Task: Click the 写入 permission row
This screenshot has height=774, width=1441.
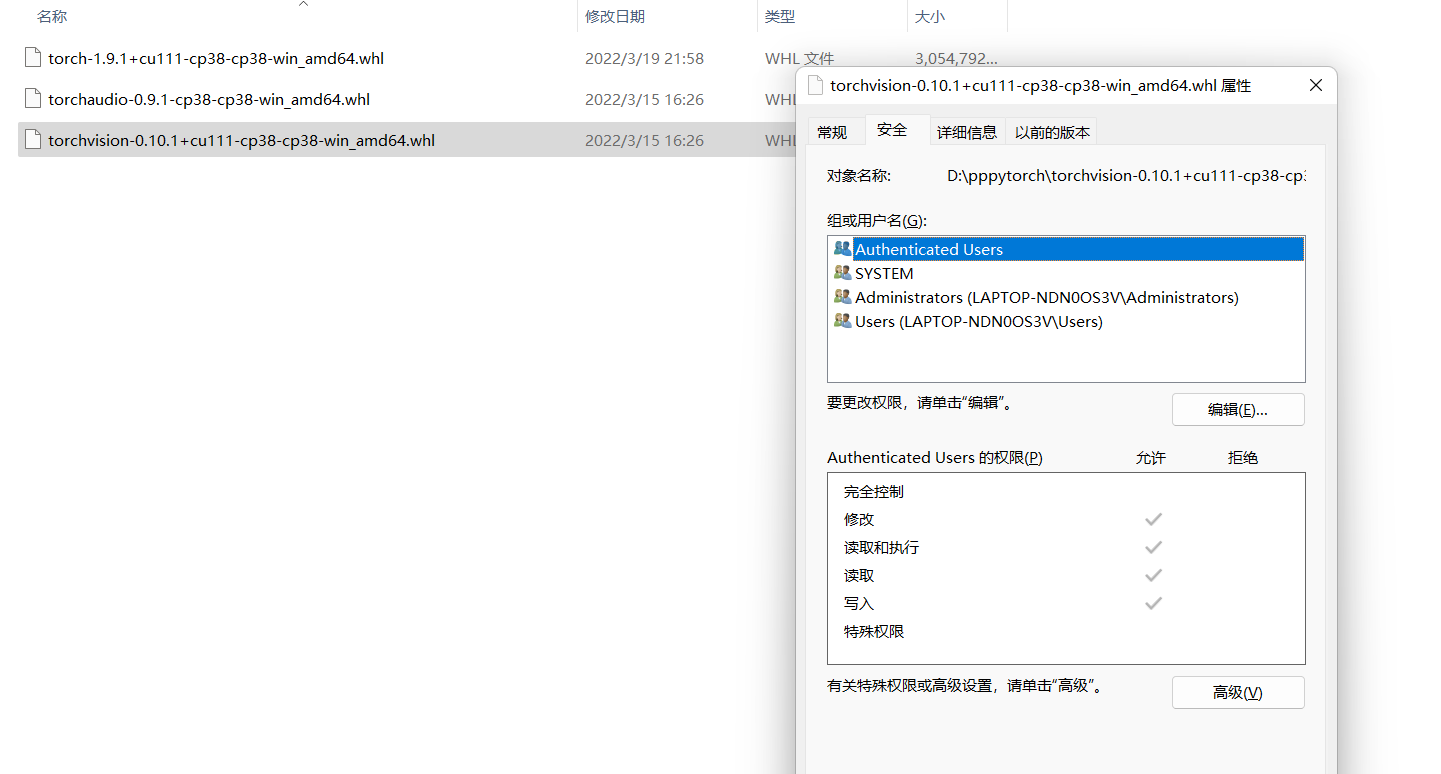Action: click(x=1066, y=604)
